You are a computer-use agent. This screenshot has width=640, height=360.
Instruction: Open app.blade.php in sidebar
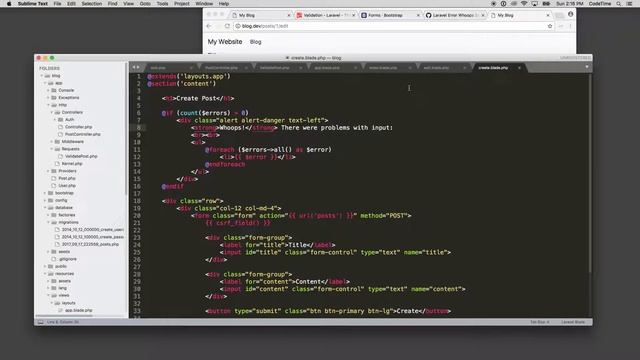coord(78,310)
